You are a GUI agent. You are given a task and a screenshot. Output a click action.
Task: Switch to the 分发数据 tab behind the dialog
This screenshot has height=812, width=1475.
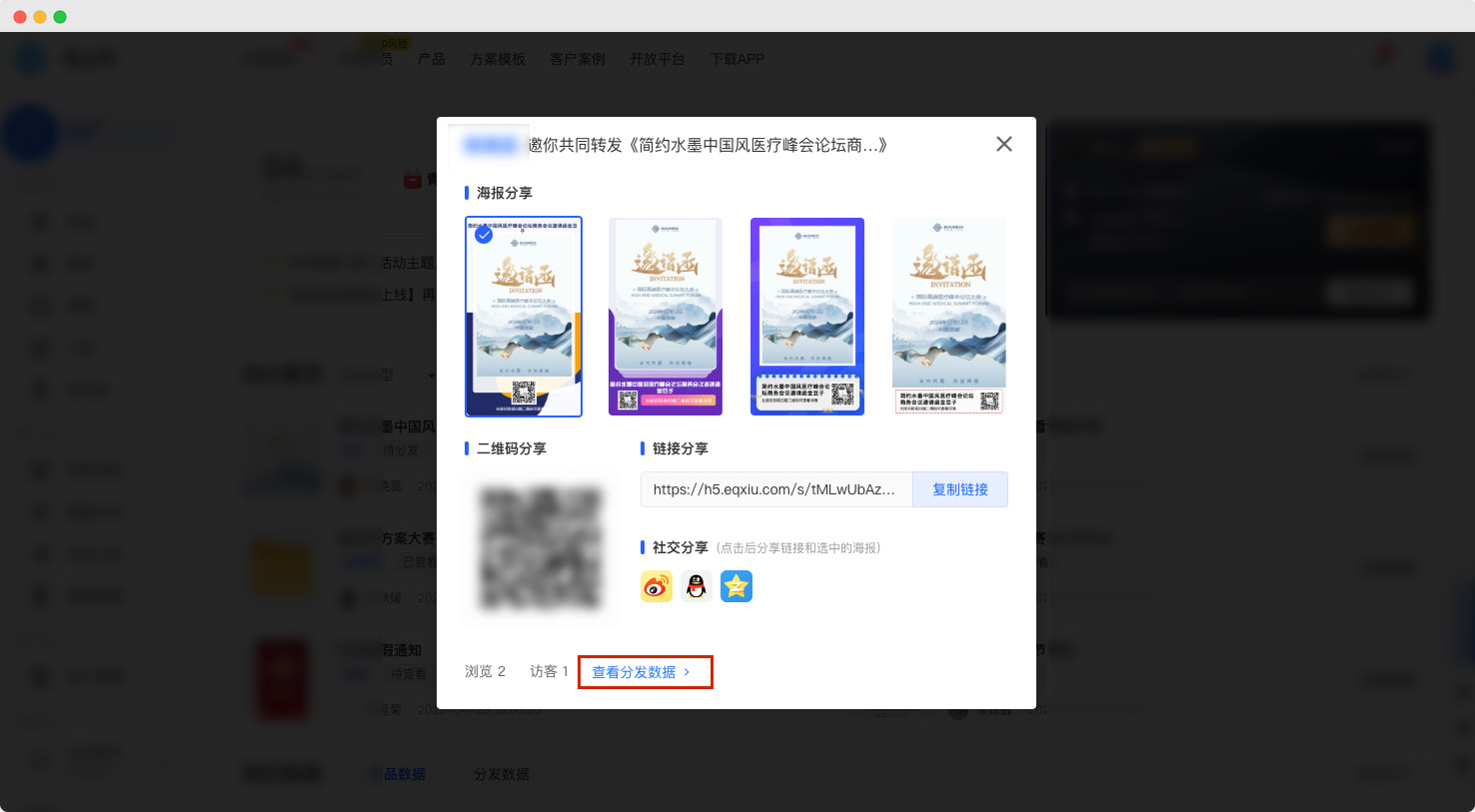coord(502,774)
